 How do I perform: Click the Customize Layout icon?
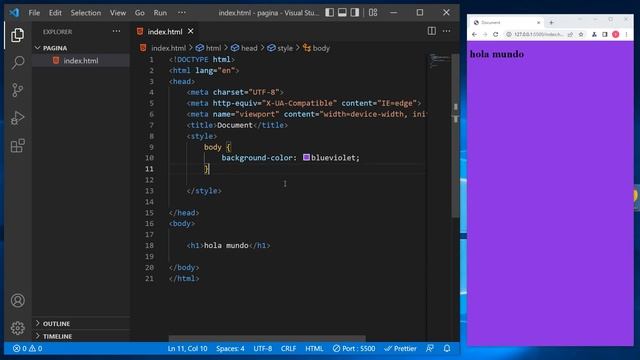pyautogui.click(x=373, y=13)
